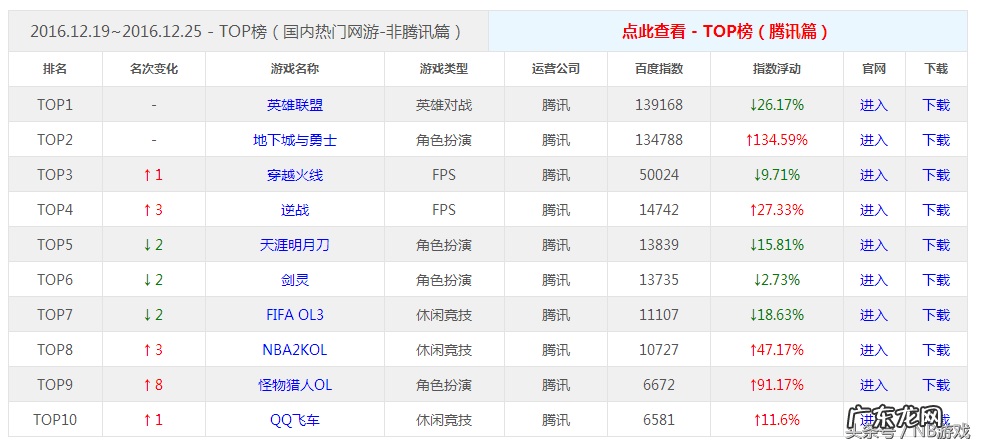Select the 国内热门网游-非腾讯篇 date range tab

248,32
